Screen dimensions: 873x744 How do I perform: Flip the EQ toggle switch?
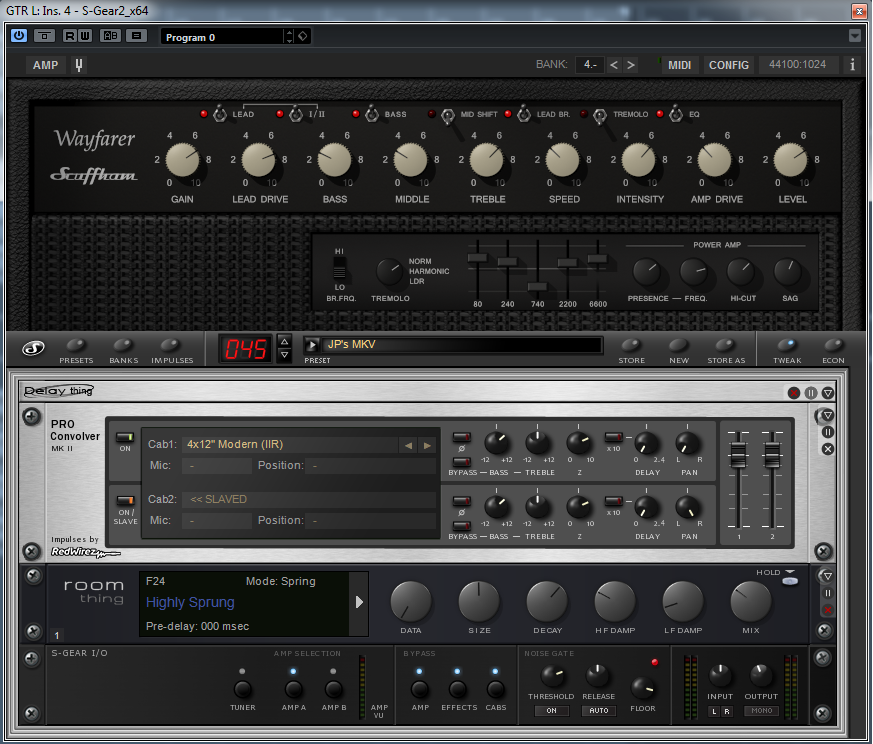[676, 114]
